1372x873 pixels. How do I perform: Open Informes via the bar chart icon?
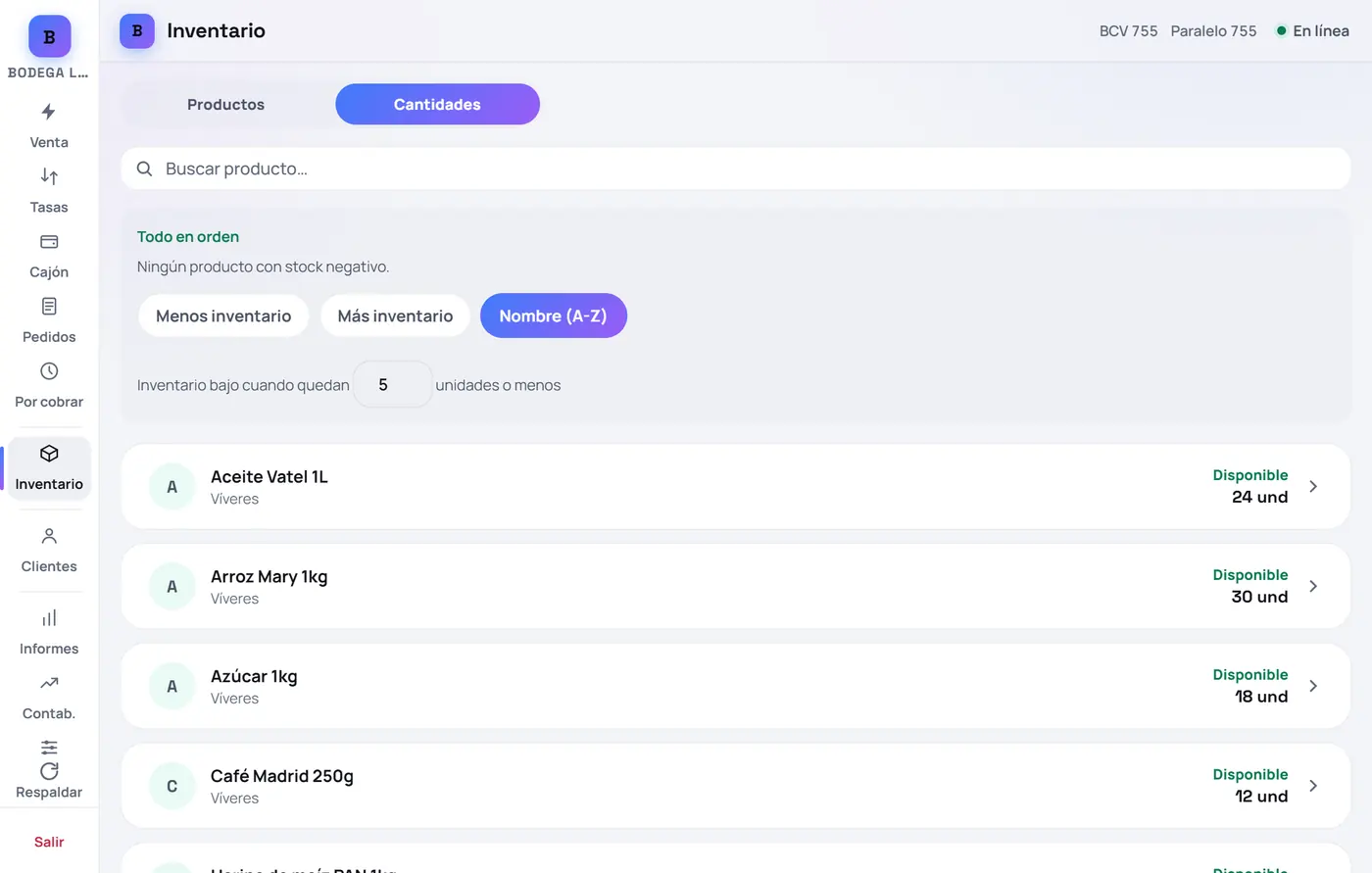pos(49,618)
